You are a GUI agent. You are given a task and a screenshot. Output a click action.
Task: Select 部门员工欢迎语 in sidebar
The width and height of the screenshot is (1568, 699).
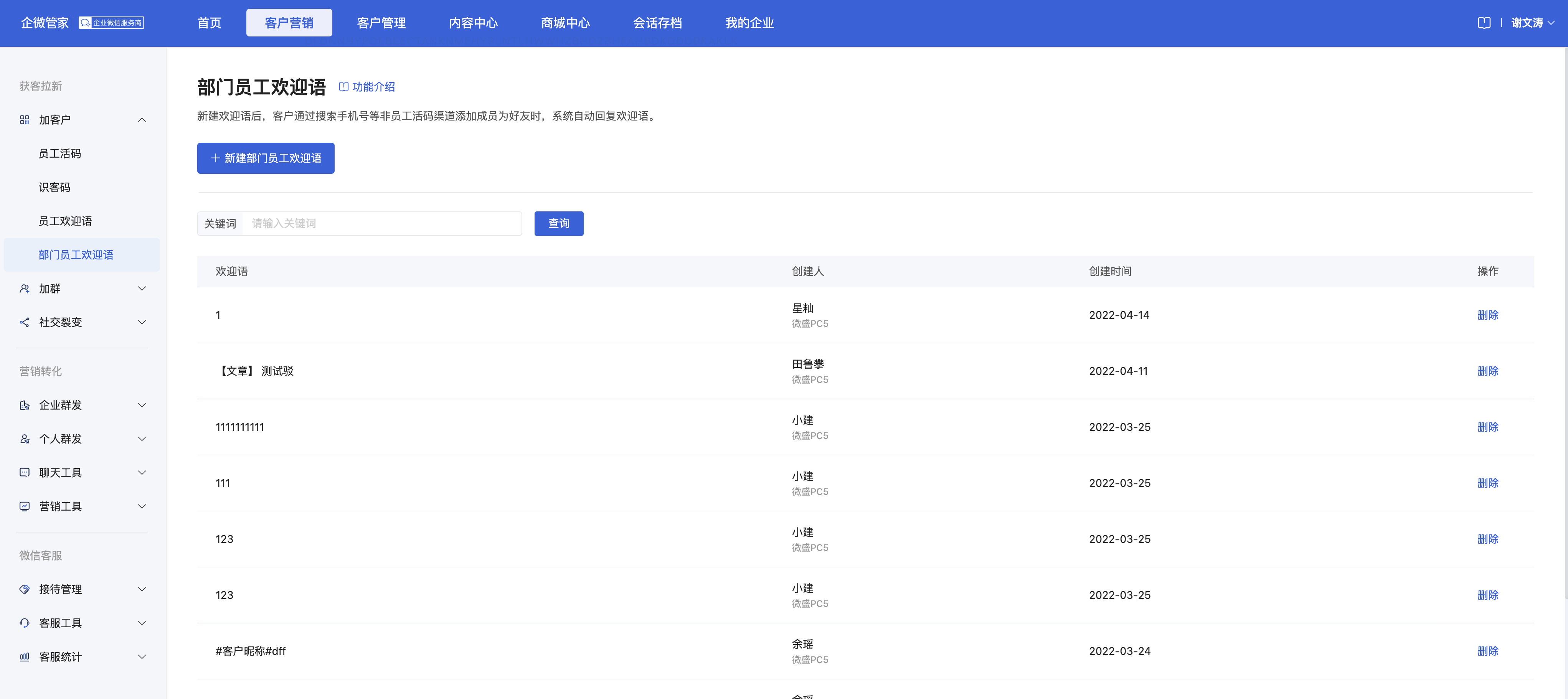pos(82,255)
